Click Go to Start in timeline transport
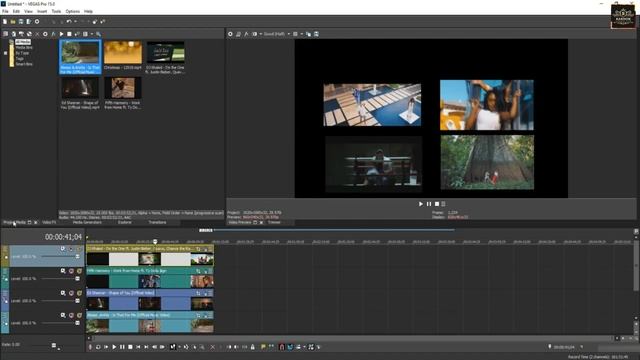 point(138,347)
